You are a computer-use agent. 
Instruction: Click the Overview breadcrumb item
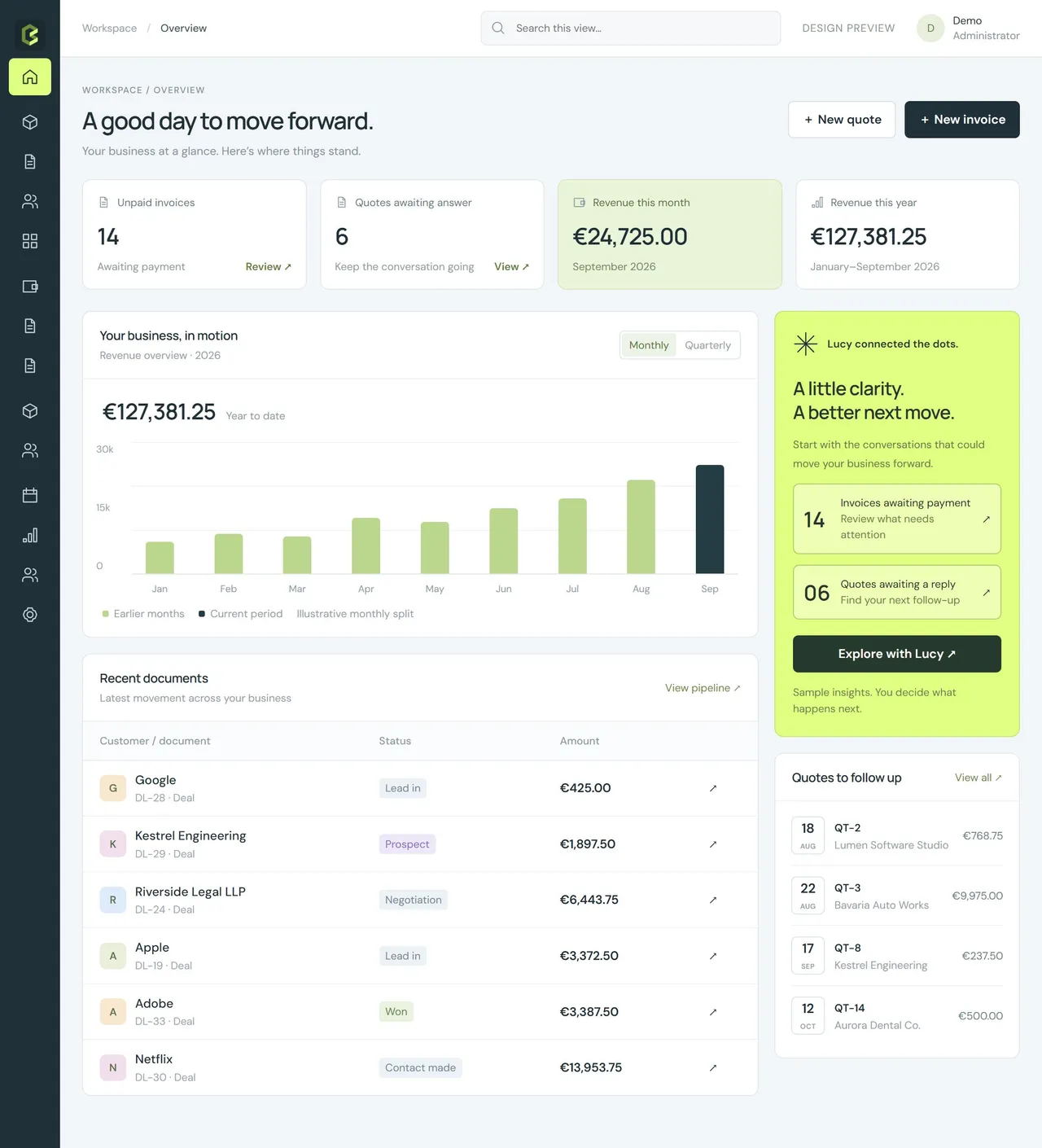pos(183,28)
